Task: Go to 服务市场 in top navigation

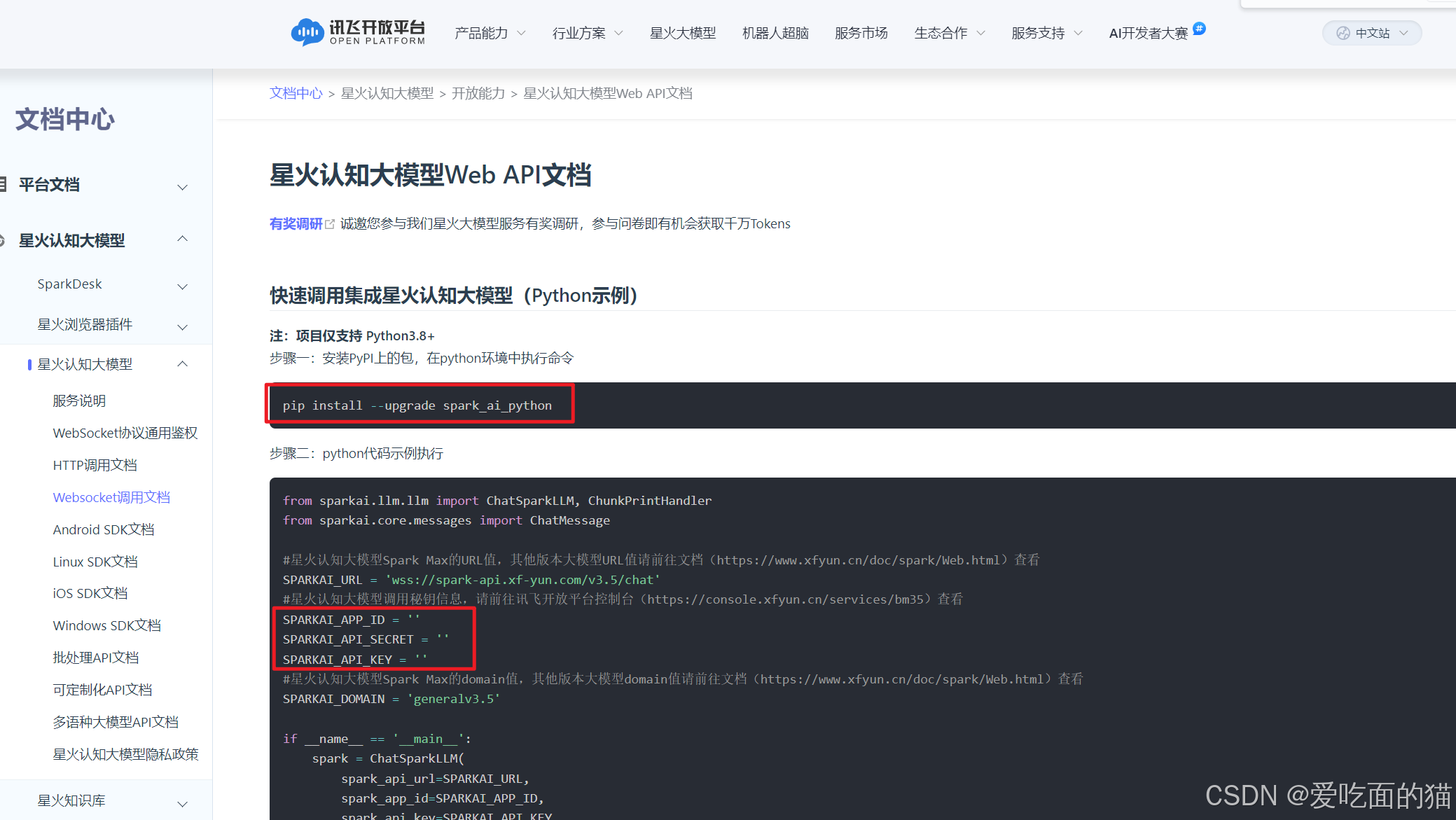Action: click(861, 33)
